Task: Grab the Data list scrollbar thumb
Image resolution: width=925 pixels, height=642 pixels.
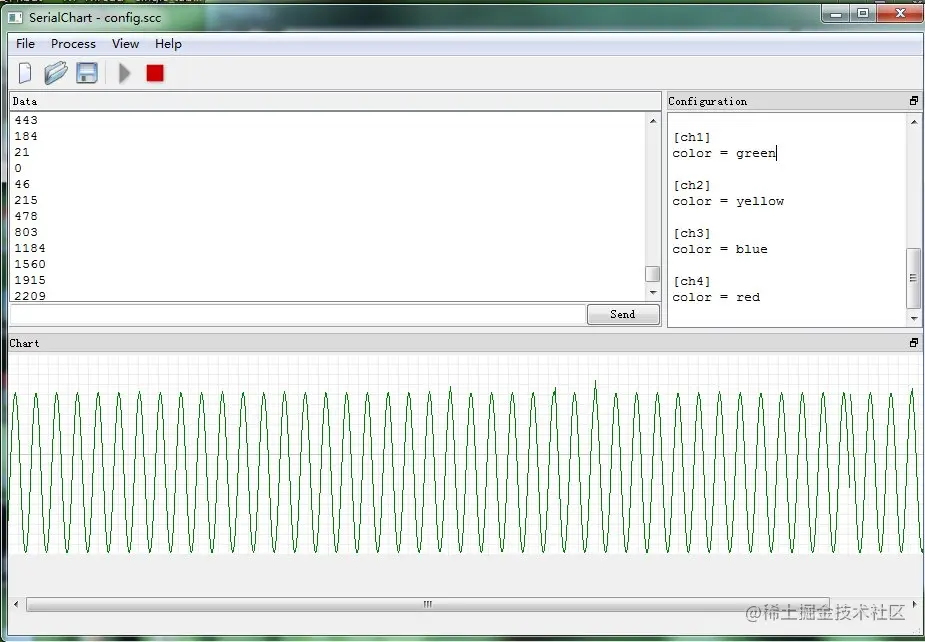Action: tap(652, 274)
